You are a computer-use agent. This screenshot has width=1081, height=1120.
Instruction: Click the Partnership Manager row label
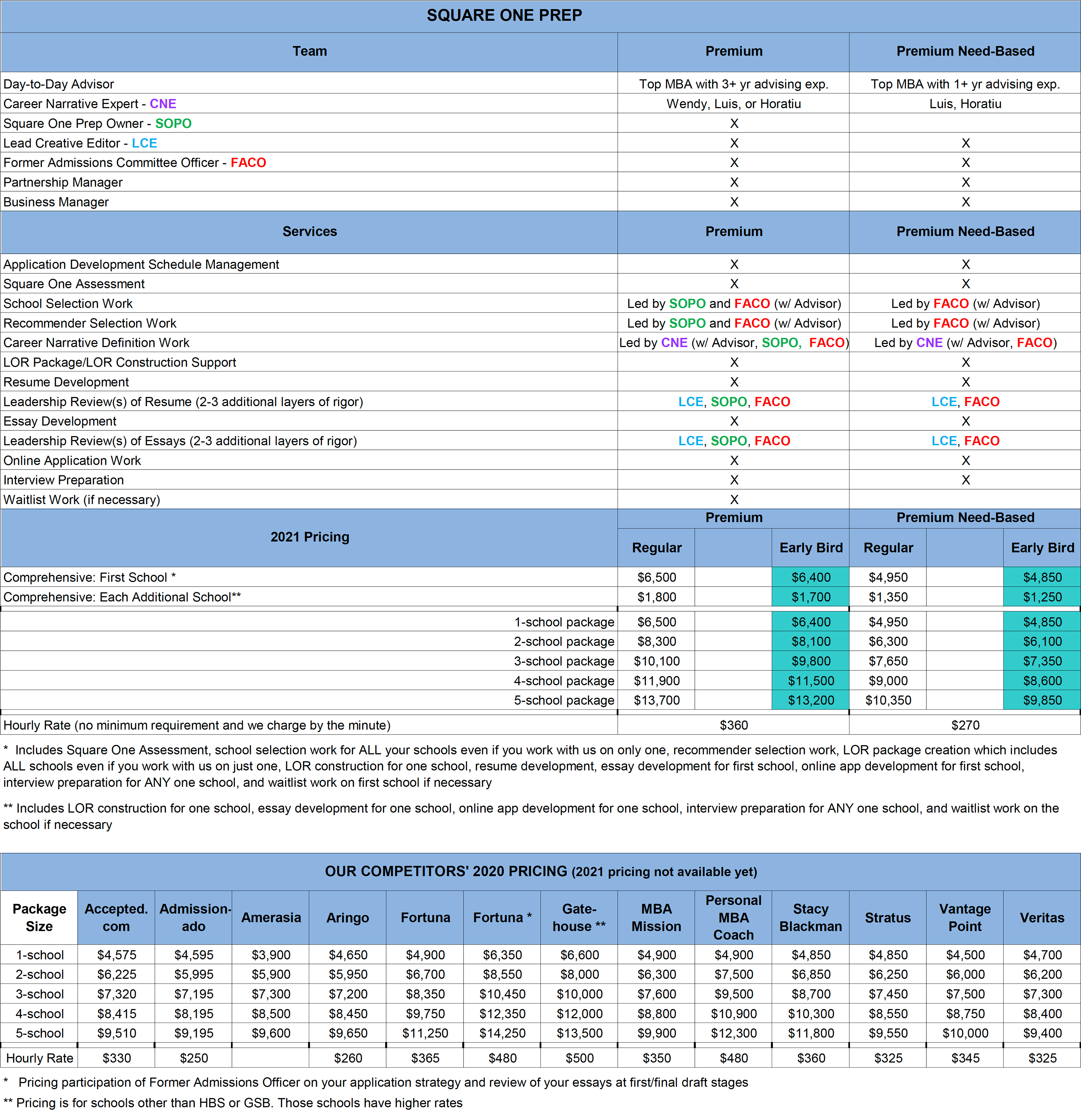[63, 182]
